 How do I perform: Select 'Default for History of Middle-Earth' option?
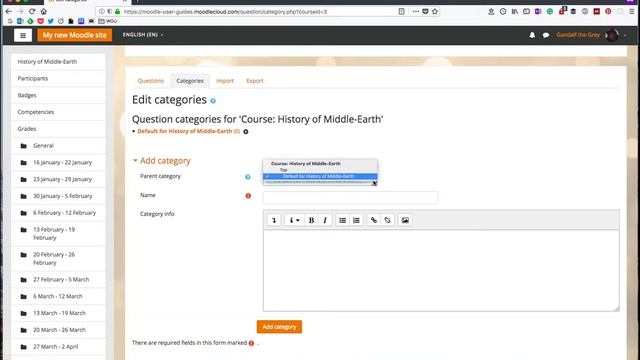[x=320, y=176]
